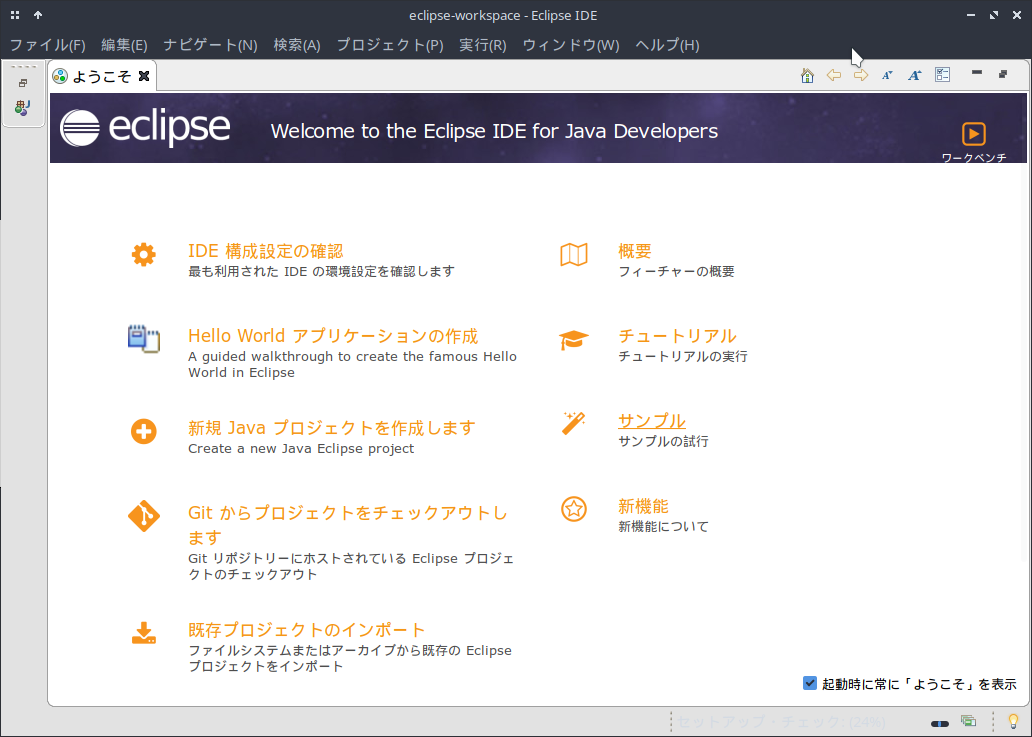The image size is (1032, 737).
Task: Click Git からプロジェクトをチェックアウトします link
Action: pyautogui.click(x=348, y=524)
